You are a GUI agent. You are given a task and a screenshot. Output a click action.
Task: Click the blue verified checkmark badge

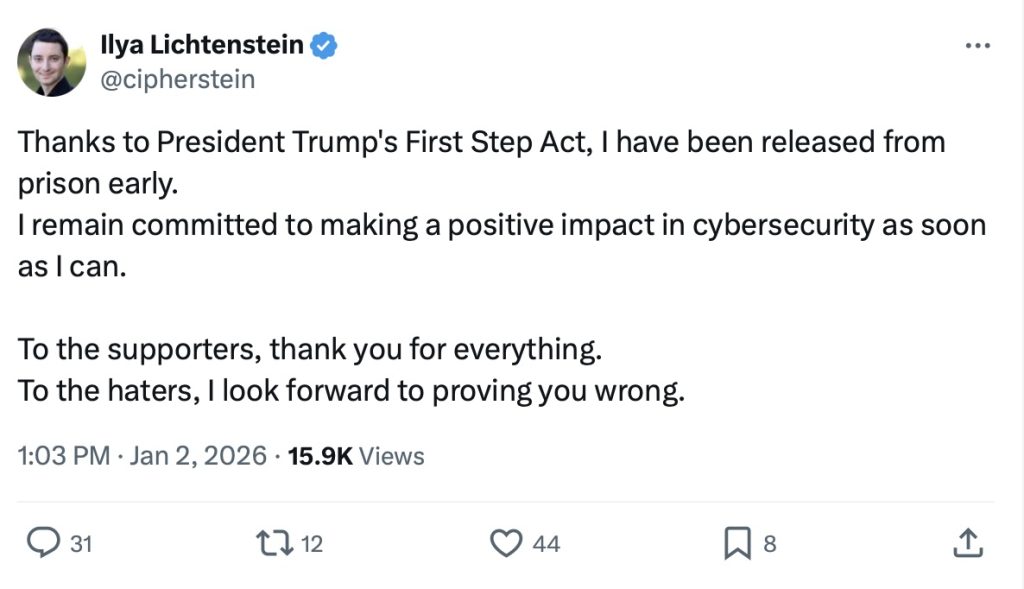click(x=326, y=45)
